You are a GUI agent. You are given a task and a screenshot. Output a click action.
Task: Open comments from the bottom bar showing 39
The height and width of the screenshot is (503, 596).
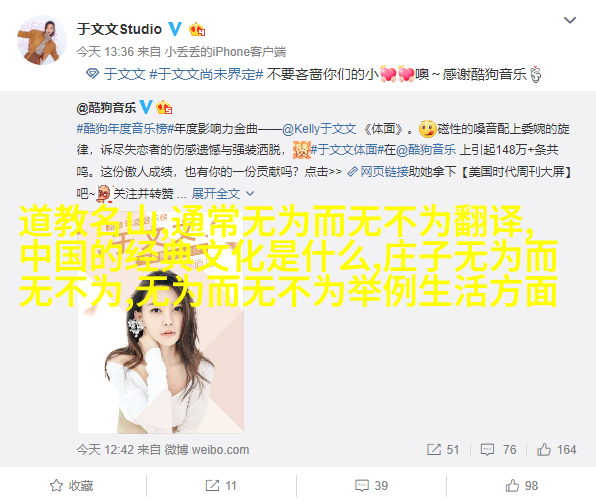pyautogui.click(x=371, y=486)
